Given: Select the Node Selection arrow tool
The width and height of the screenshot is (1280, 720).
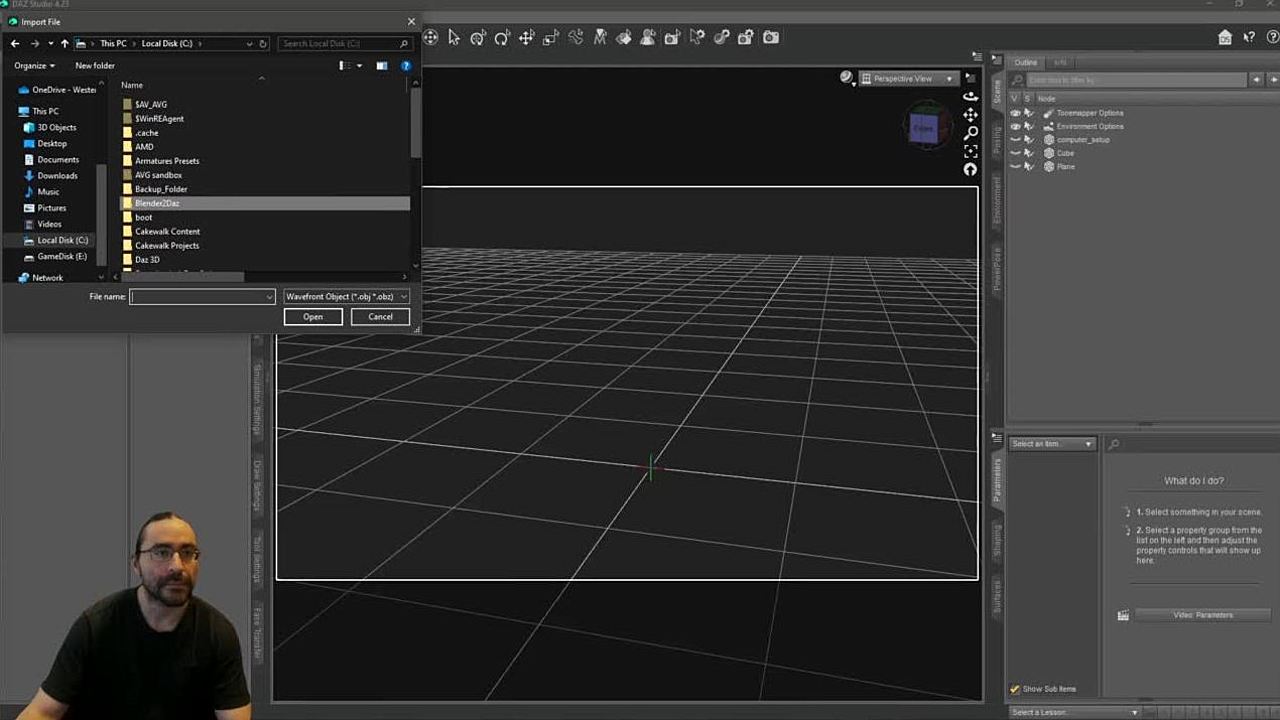Looking at the screenshot, I should 454,38.
